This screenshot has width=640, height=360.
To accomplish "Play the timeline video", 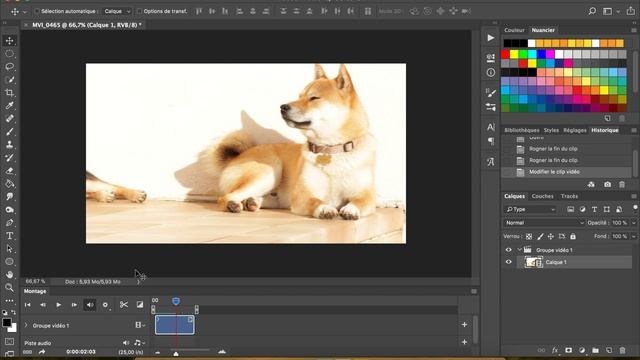I will [x=58, y=305].
